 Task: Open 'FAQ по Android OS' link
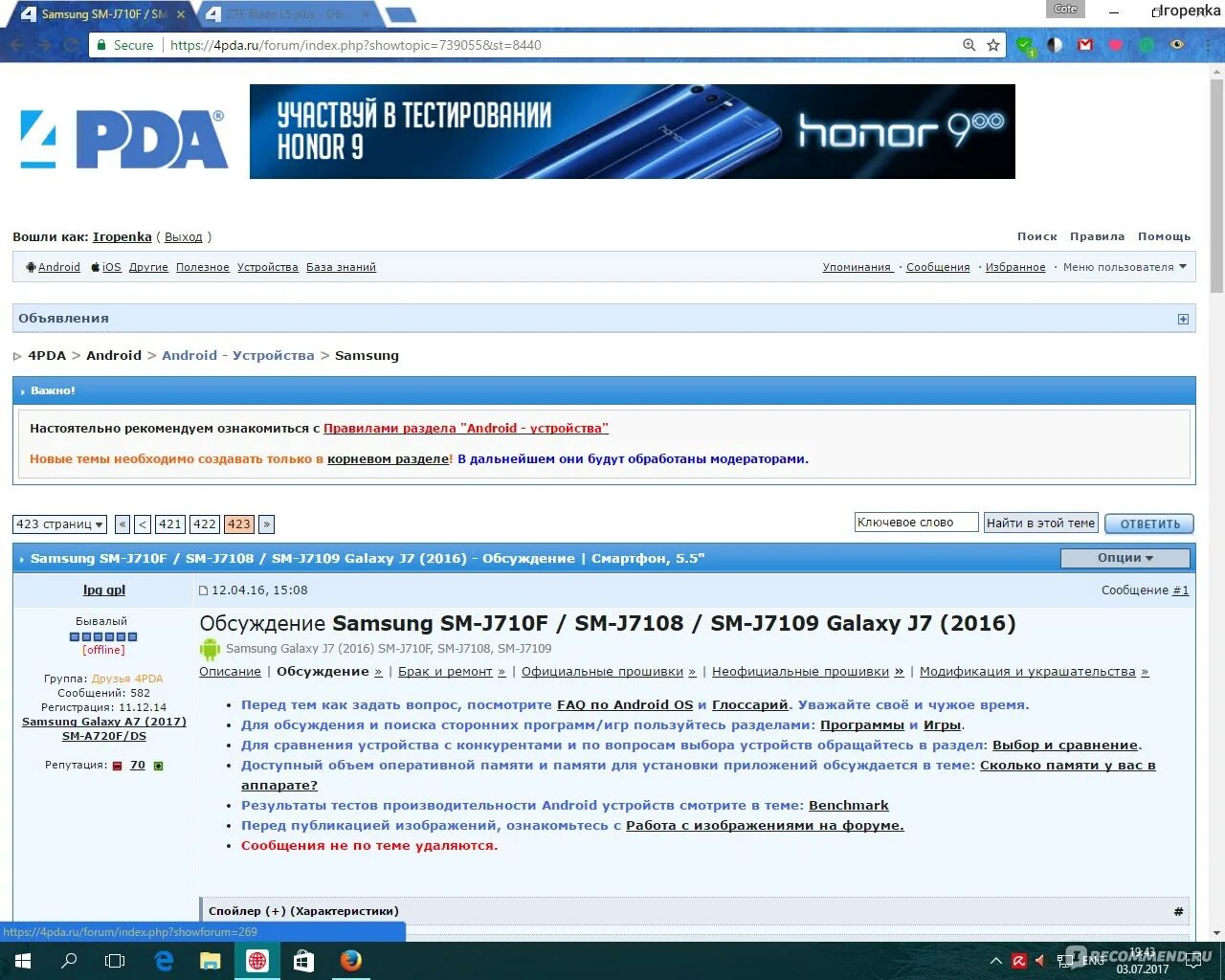625,704
